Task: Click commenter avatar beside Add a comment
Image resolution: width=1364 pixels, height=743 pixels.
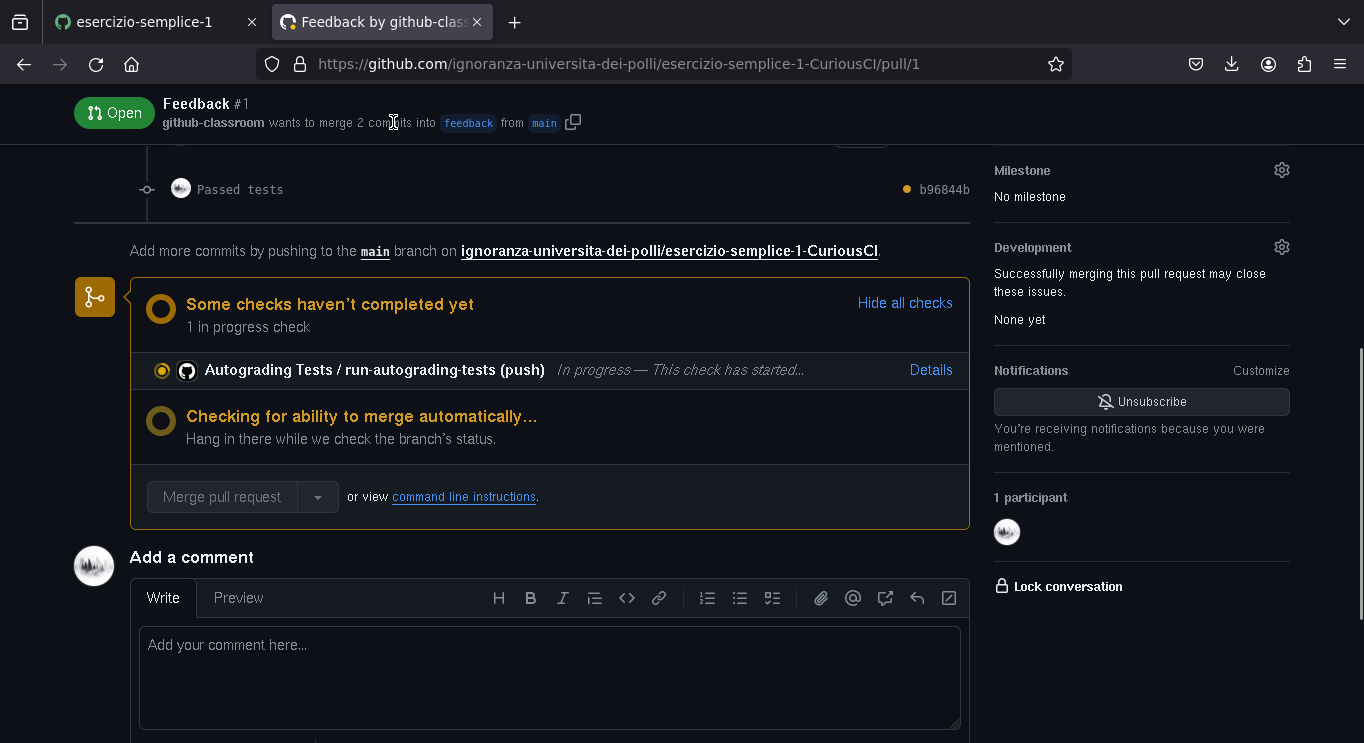Action: point(94,566)
